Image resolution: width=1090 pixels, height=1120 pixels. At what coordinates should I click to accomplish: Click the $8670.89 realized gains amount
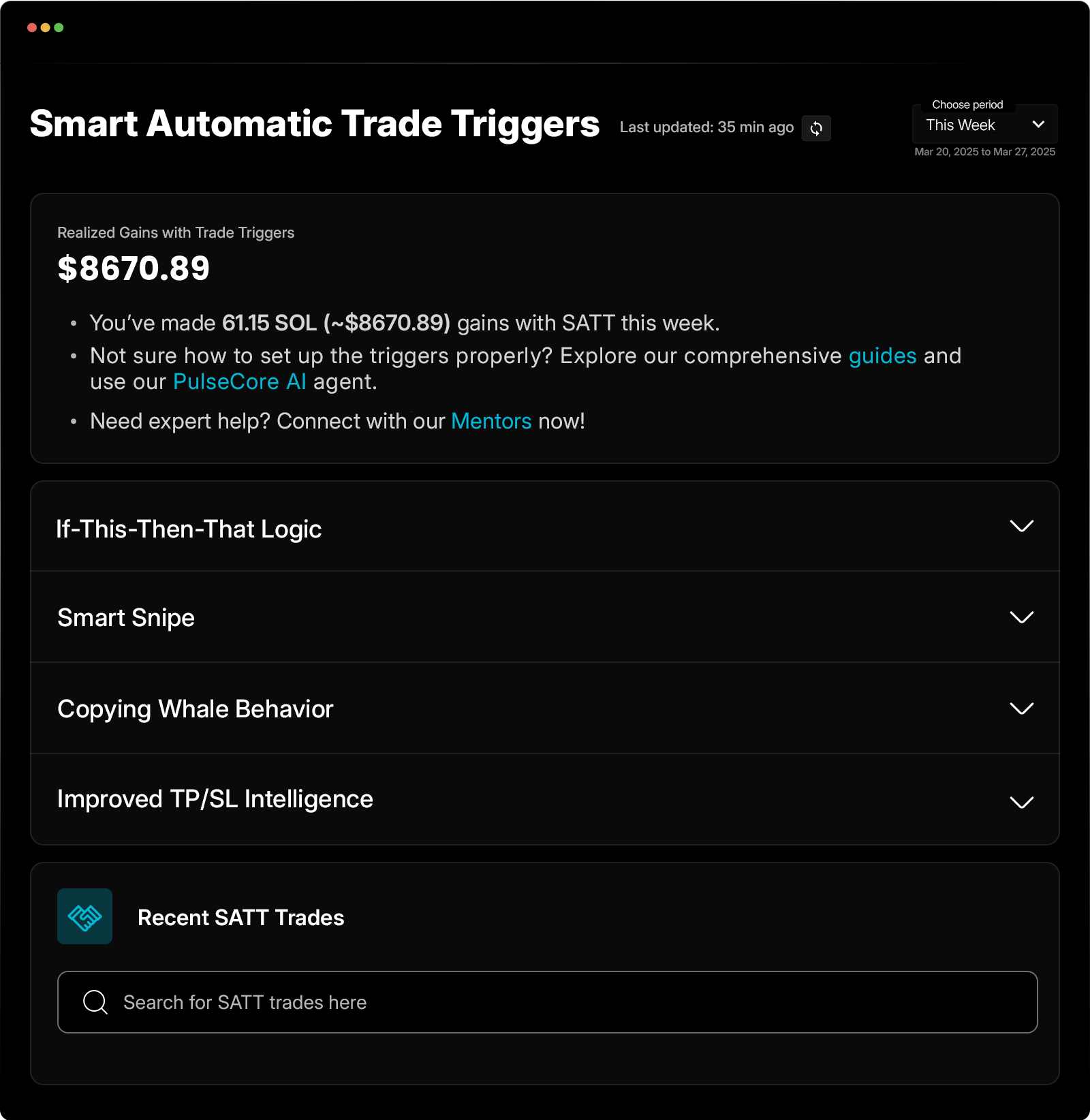(134, 268)
